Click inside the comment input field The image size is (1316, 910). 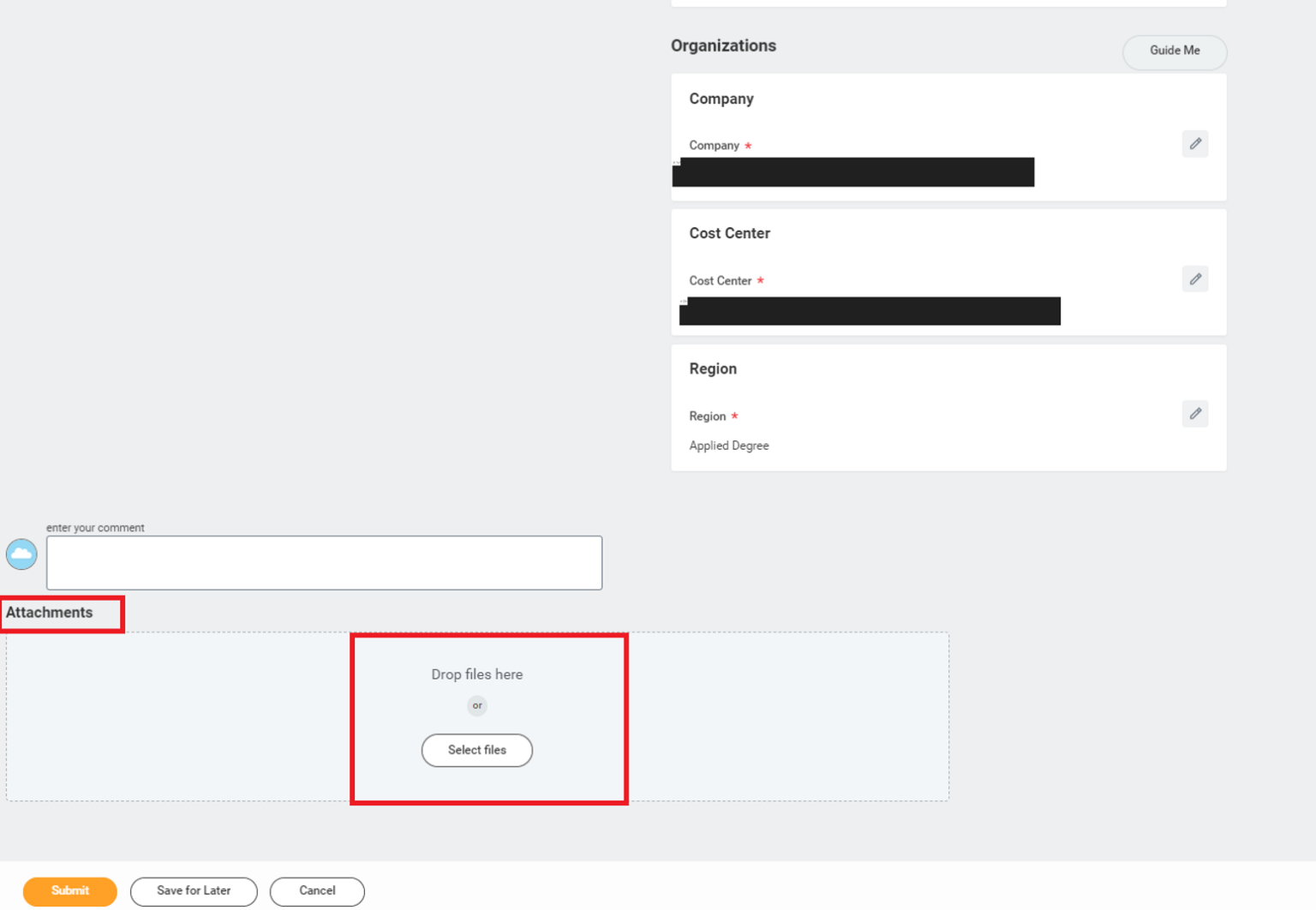(x=324, y=562)
